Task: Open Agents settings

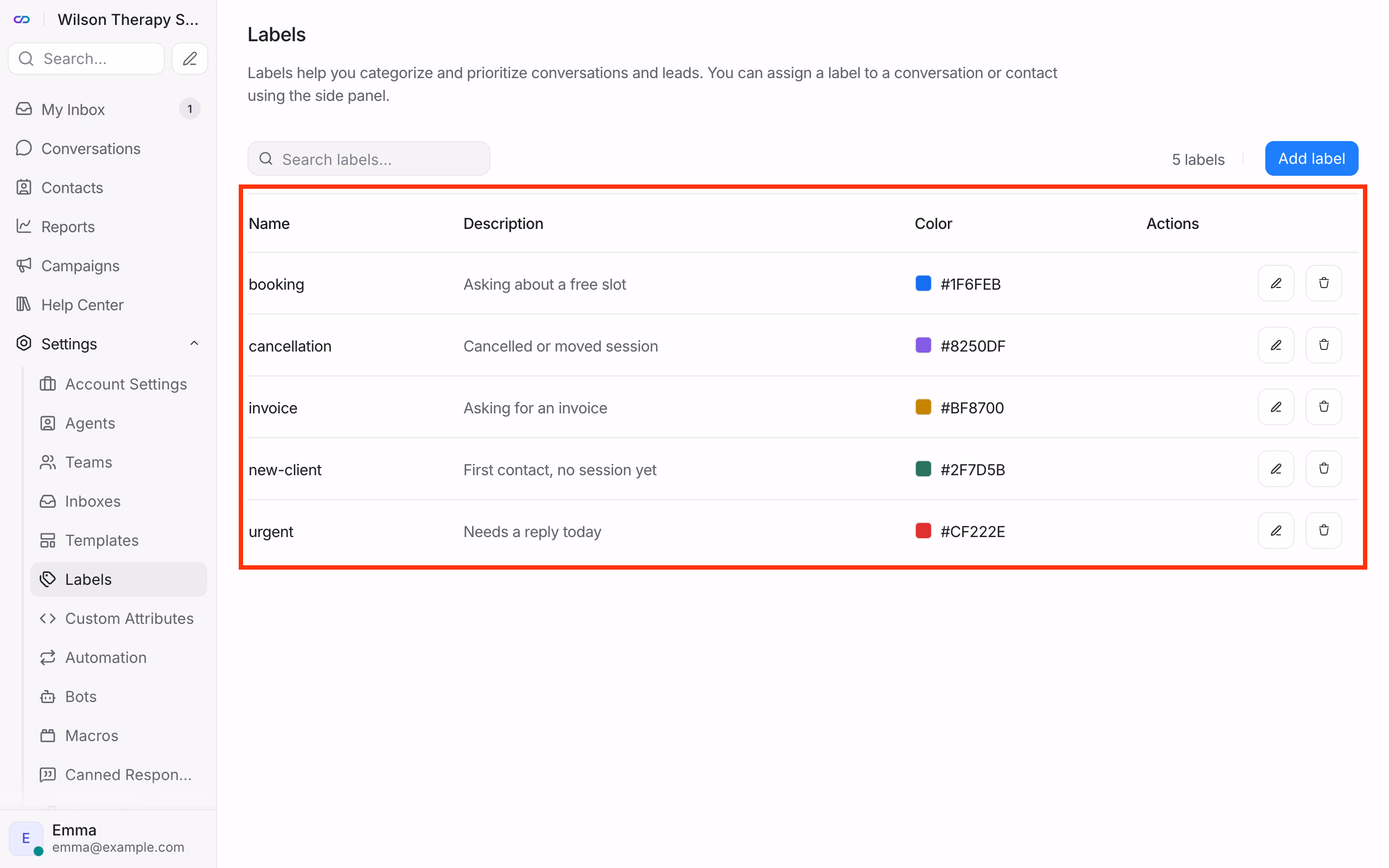Action: pos(119,423)
